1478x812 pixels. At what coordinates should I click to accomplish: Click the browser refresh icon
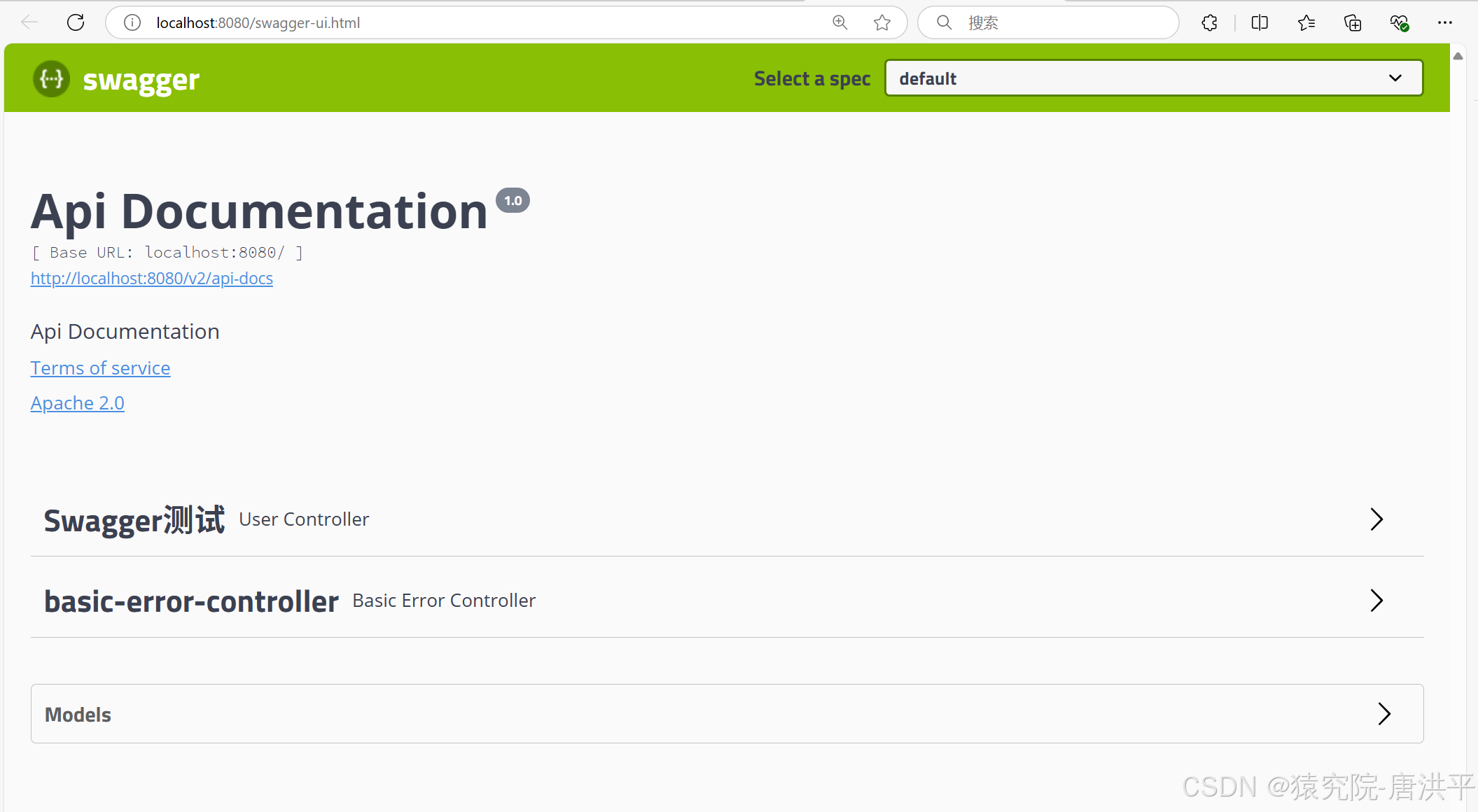click(76, 22)
